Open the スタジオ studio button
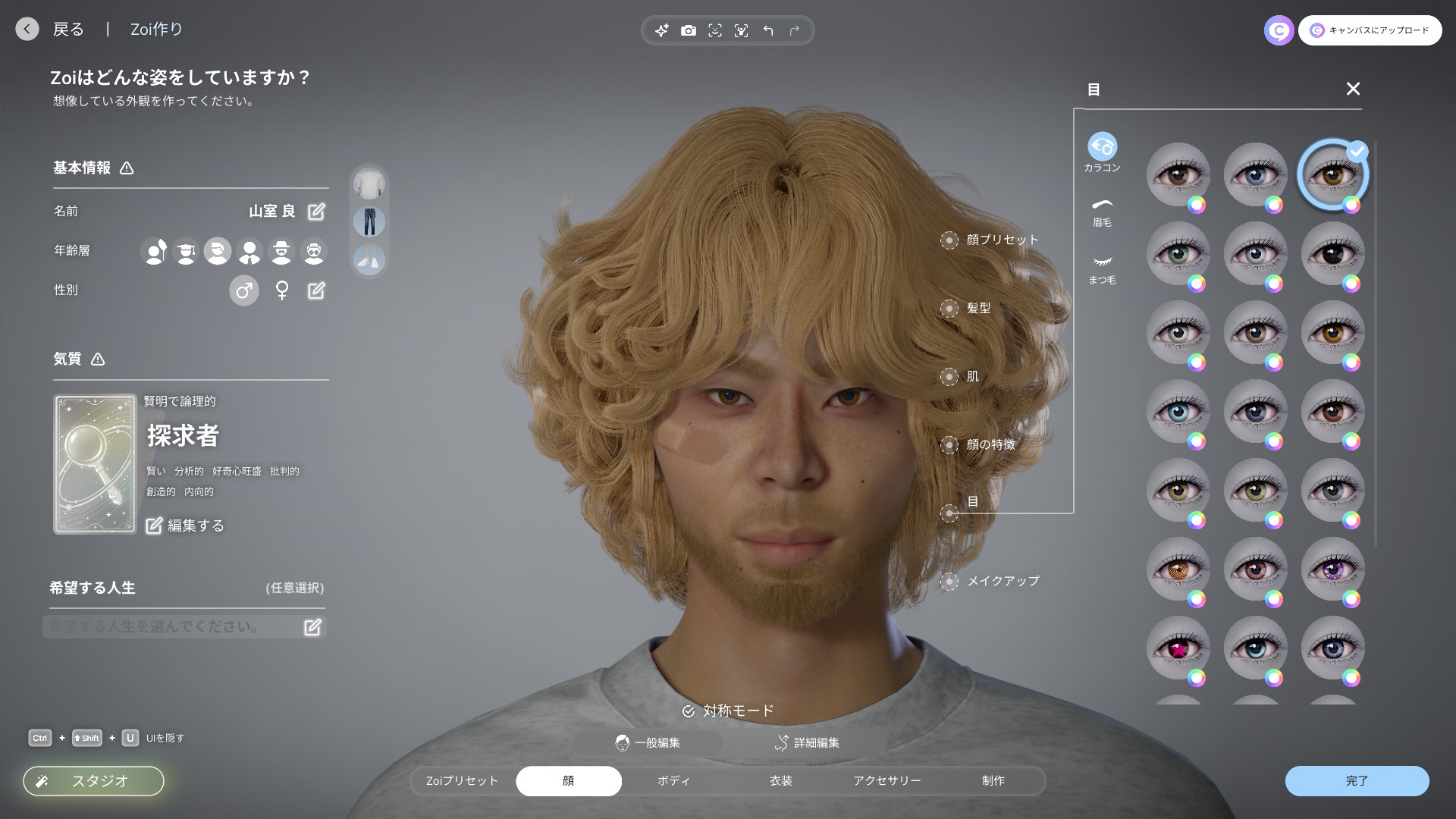The image size is (1456, 819). [x=93, y=781]
